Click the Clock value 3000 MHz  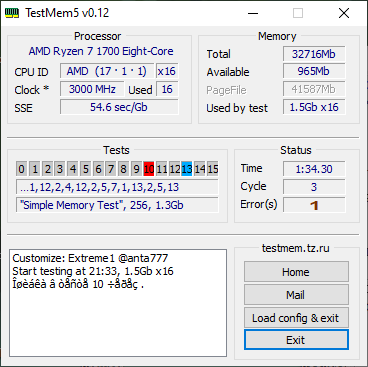pyautogui.click(x=92, y=89)
